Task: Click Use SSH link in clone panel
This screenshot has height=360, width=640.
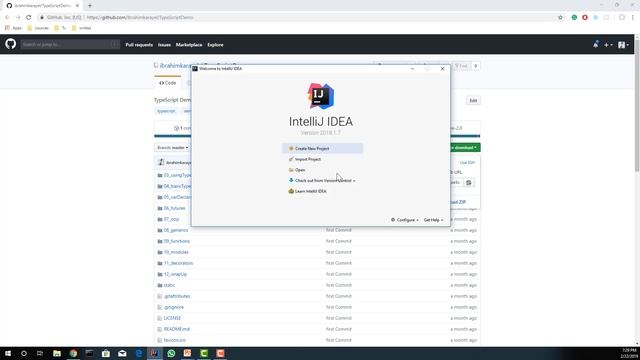Action: pyautogui.click(x=467, y=162)
